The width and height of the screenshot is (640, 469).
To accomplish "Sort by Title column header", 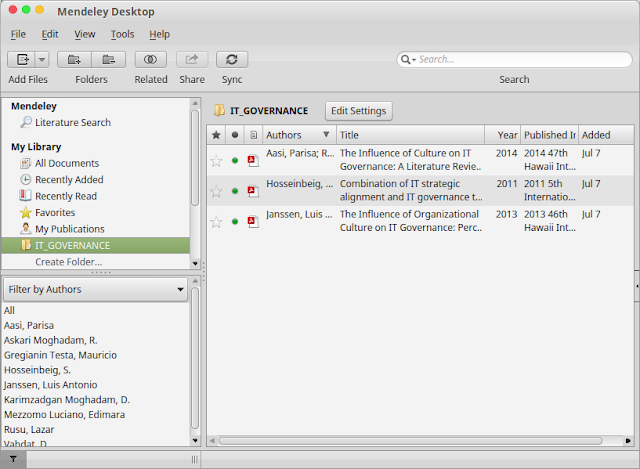I will pos(410,135).
